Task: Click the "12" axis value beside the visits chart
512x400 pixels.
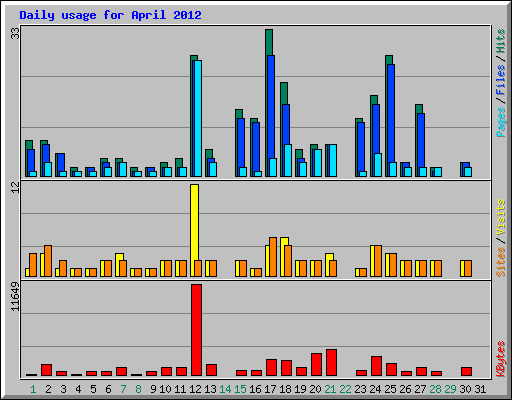Action: (15, 188)
